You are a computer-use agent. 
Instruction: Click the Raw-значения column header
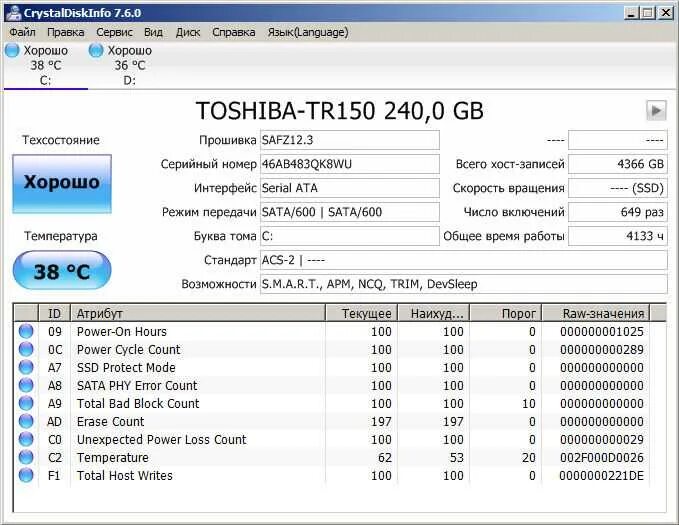tap(596, 313)
